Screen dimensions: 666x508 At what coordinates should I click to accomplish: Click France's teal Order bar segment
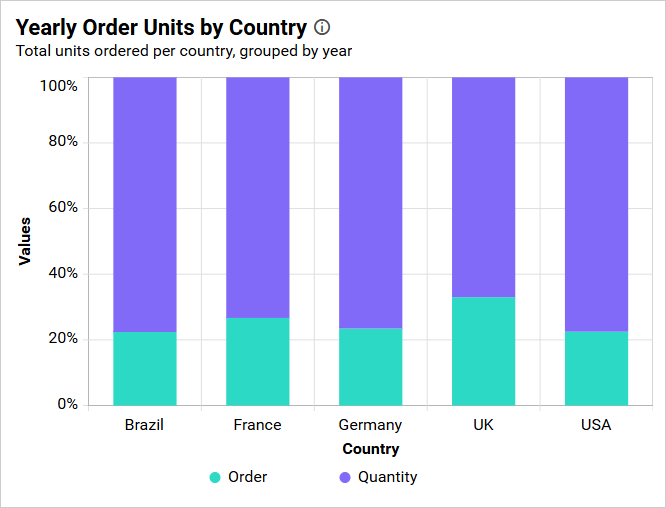[x=258, y=361]
